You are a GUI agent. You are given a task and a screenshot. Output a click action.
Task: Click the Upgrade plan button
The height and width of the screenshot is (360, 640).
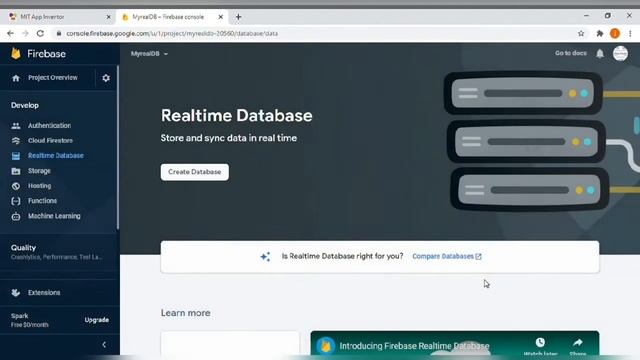(x=97, y=320)
